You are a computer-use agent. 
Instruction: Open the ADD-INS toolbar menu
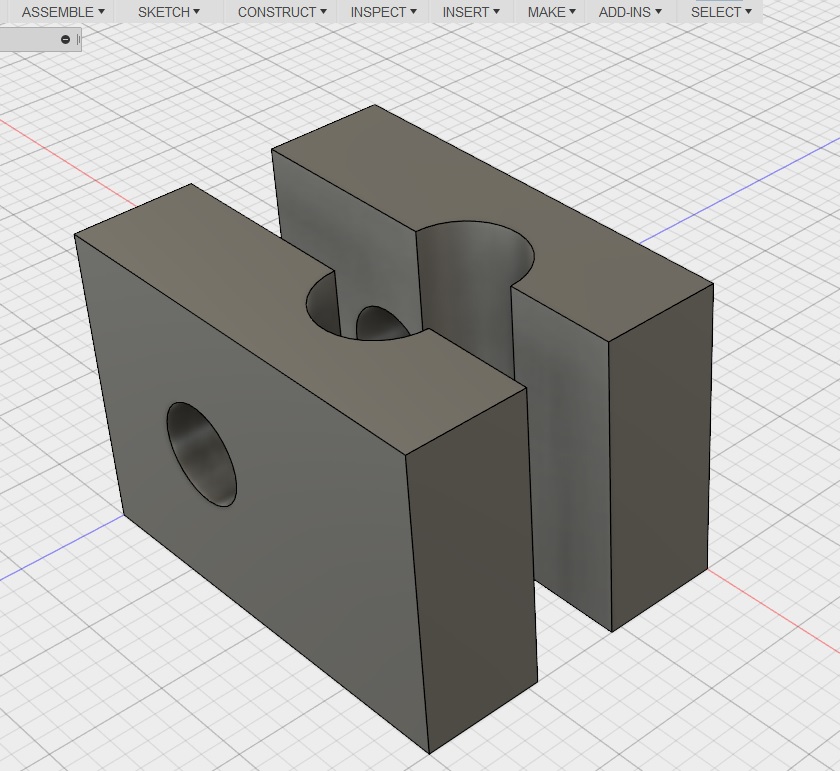(x=629, y=12)
